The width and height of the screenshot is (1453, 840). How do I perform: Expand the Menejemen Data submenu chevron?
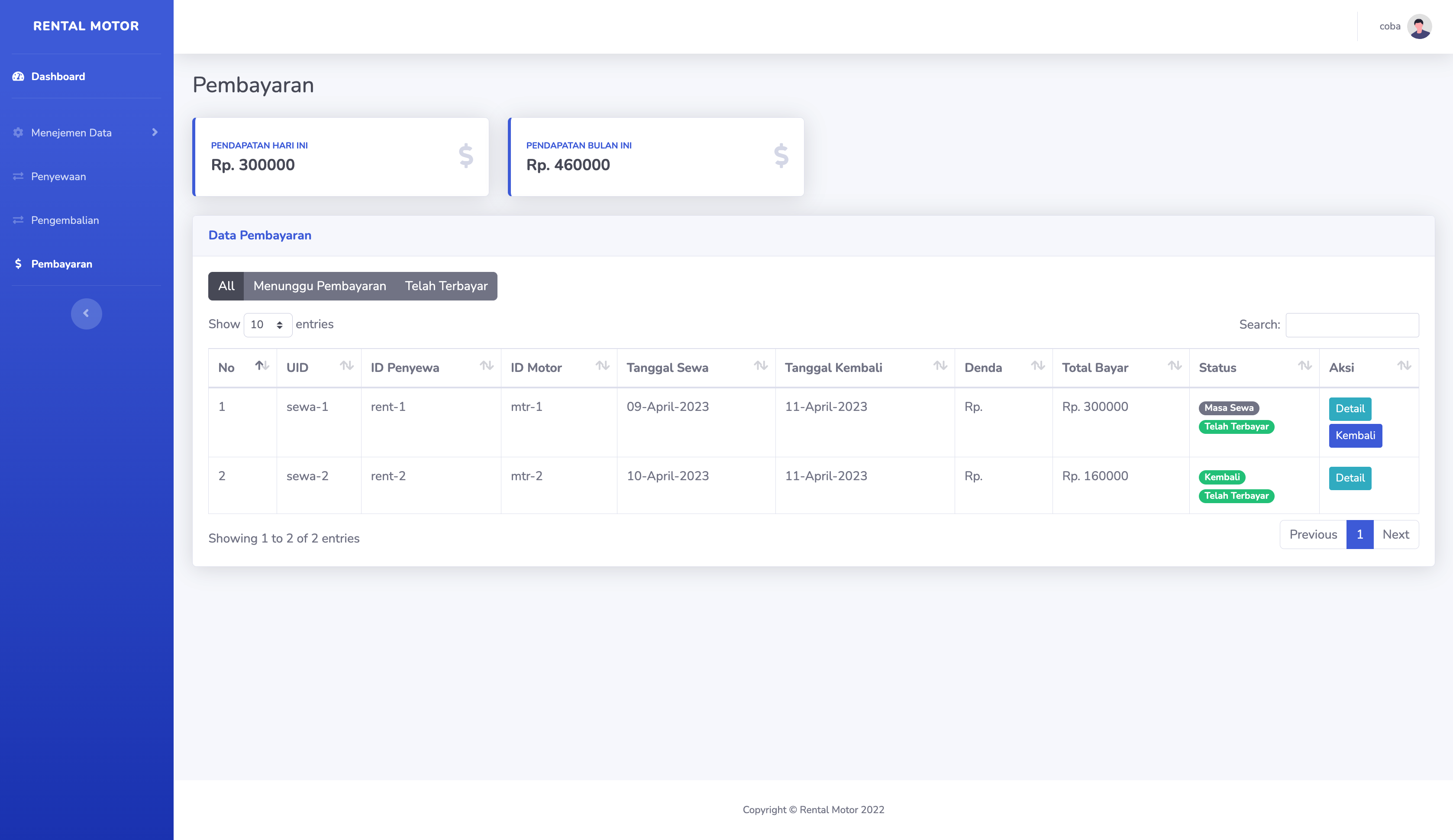tap(155, 132)
